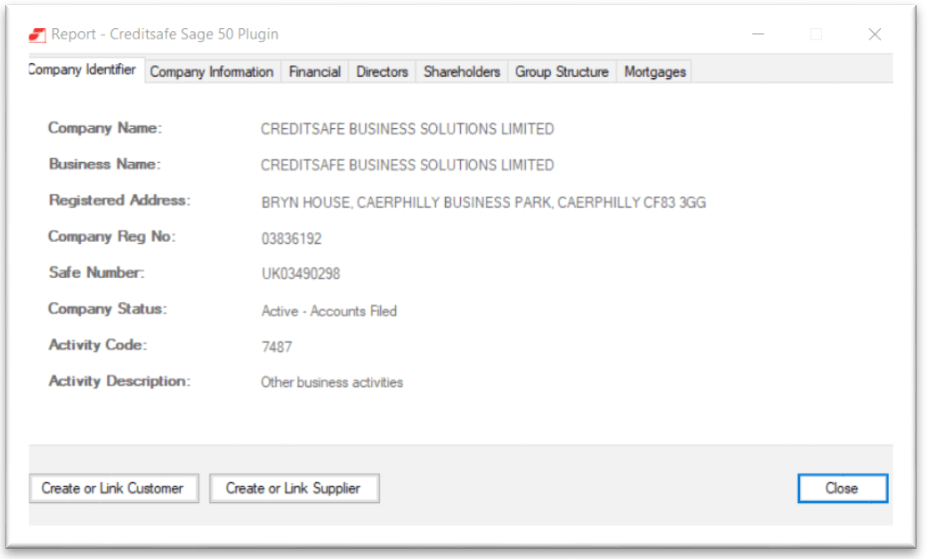
Task: Click the Close button at bottom right
Action: [x=842, y=488]
